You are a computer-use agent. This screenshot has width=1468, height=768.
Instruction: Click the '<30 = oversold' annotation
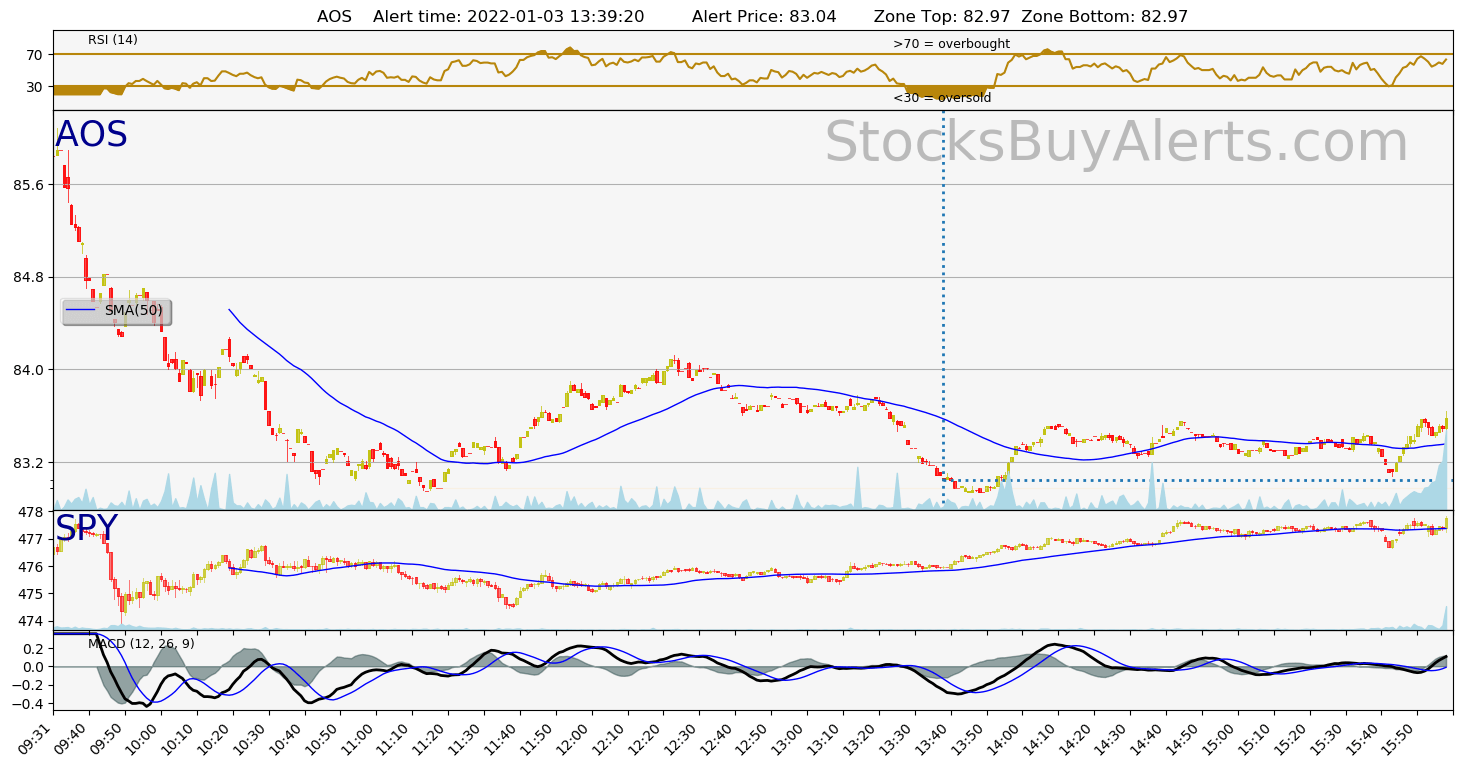pos(942,98)
